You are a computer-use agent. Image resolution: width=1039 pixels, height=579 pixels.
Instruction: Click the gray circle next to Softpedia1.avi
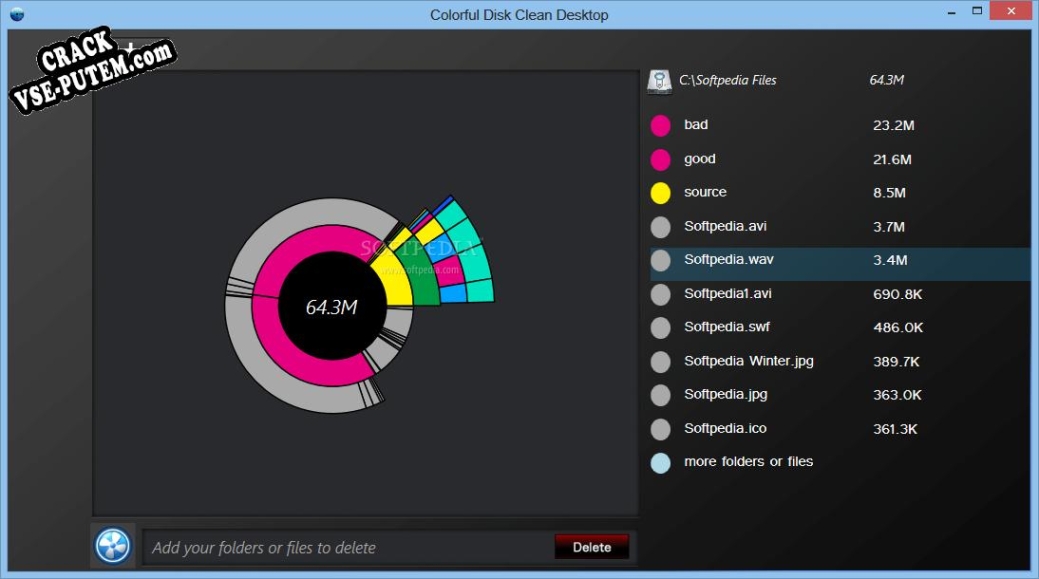pyautogui.click(x=661, y=294)
